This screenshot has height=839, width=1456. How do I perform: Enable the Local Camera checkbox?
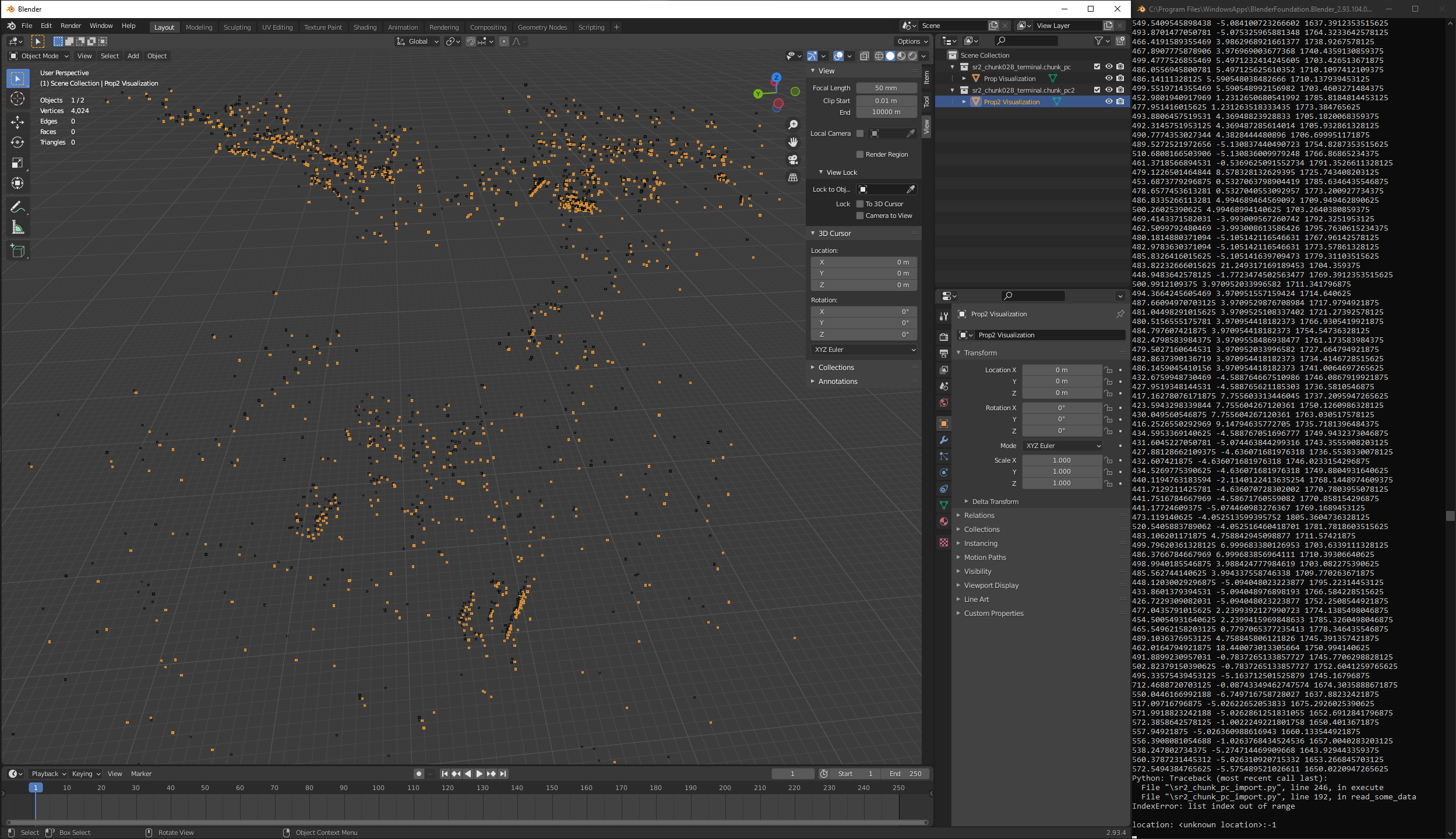pyautogui.click(x=859, y=133)
